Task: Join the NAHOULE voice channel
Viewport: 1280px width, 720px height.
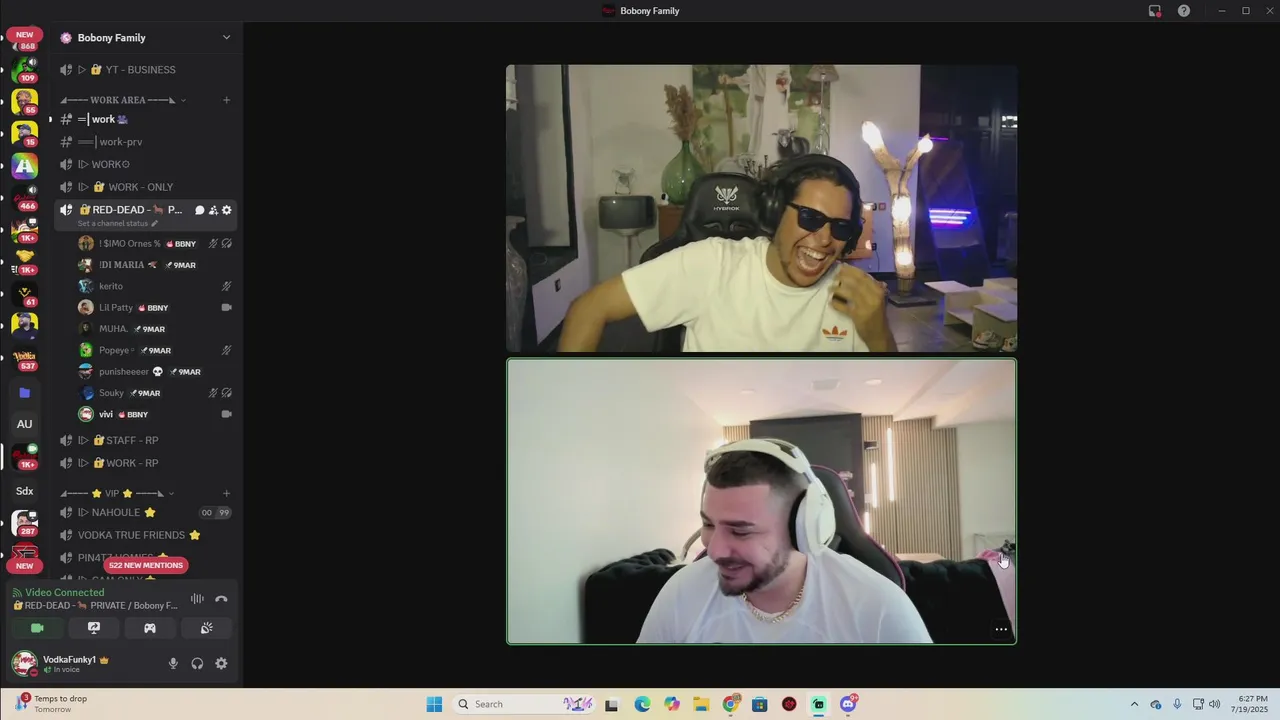Action: point(145,512)
